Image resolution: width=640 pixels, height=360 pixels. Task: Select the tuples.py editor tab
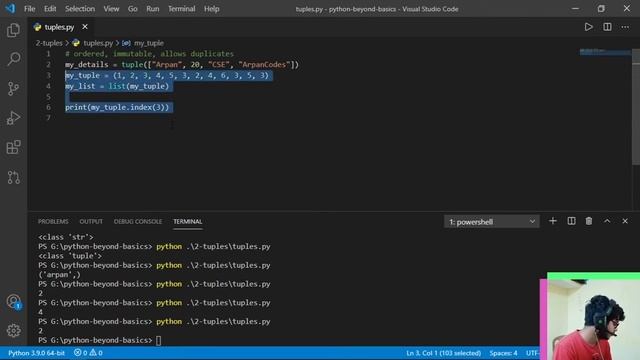(59, 27)
